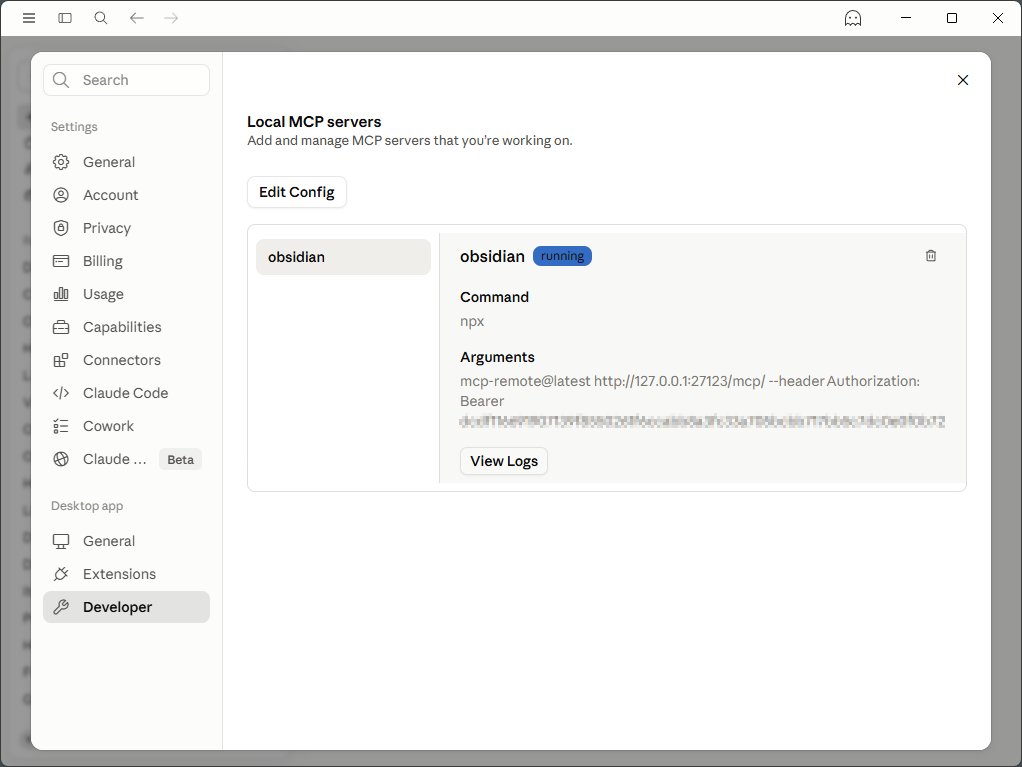Click the Beta badge label
The image size is (1022, 767).
coord(181,459)
